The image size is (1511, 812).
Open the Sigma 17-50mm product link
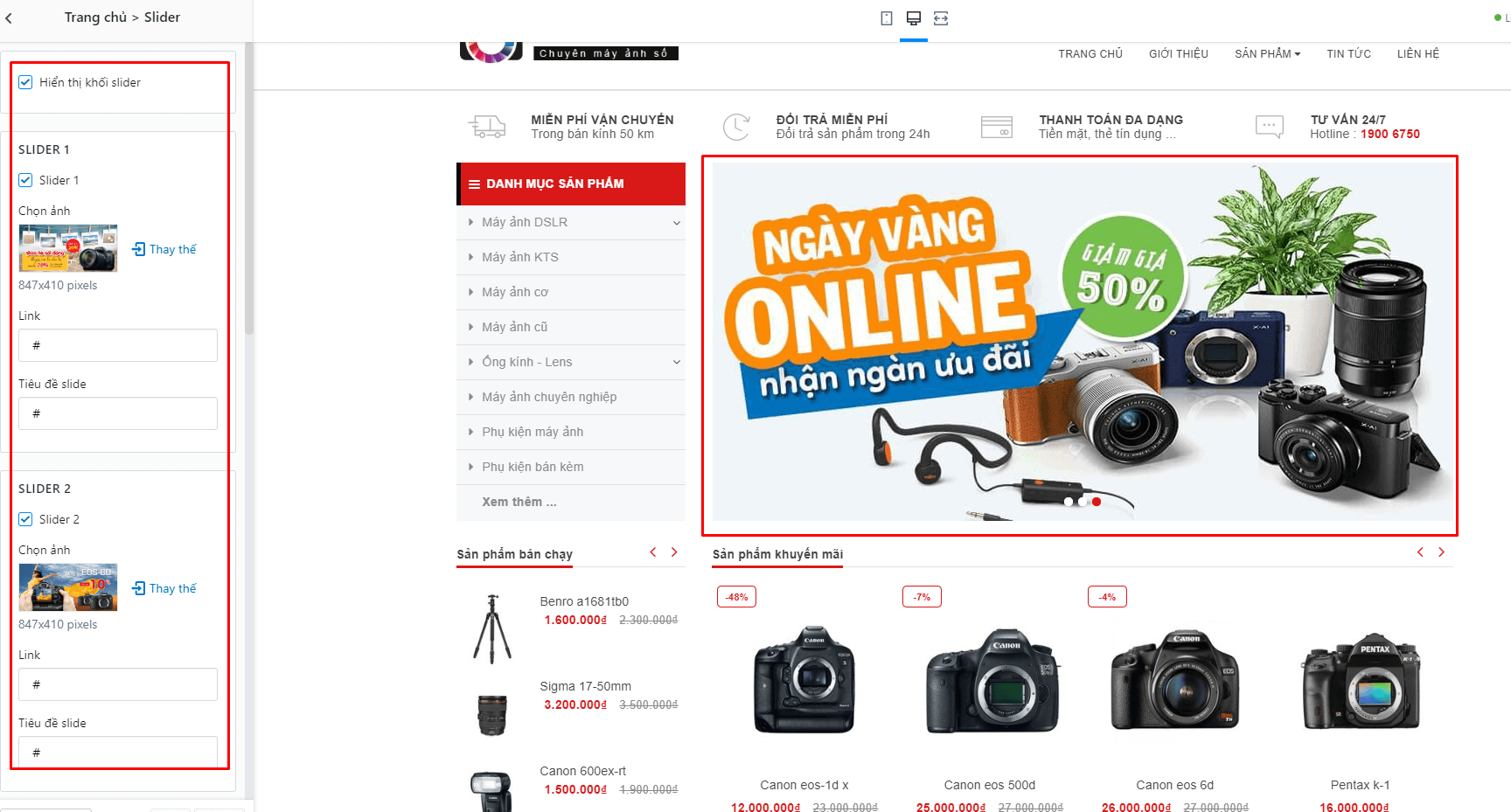(585, 686)
